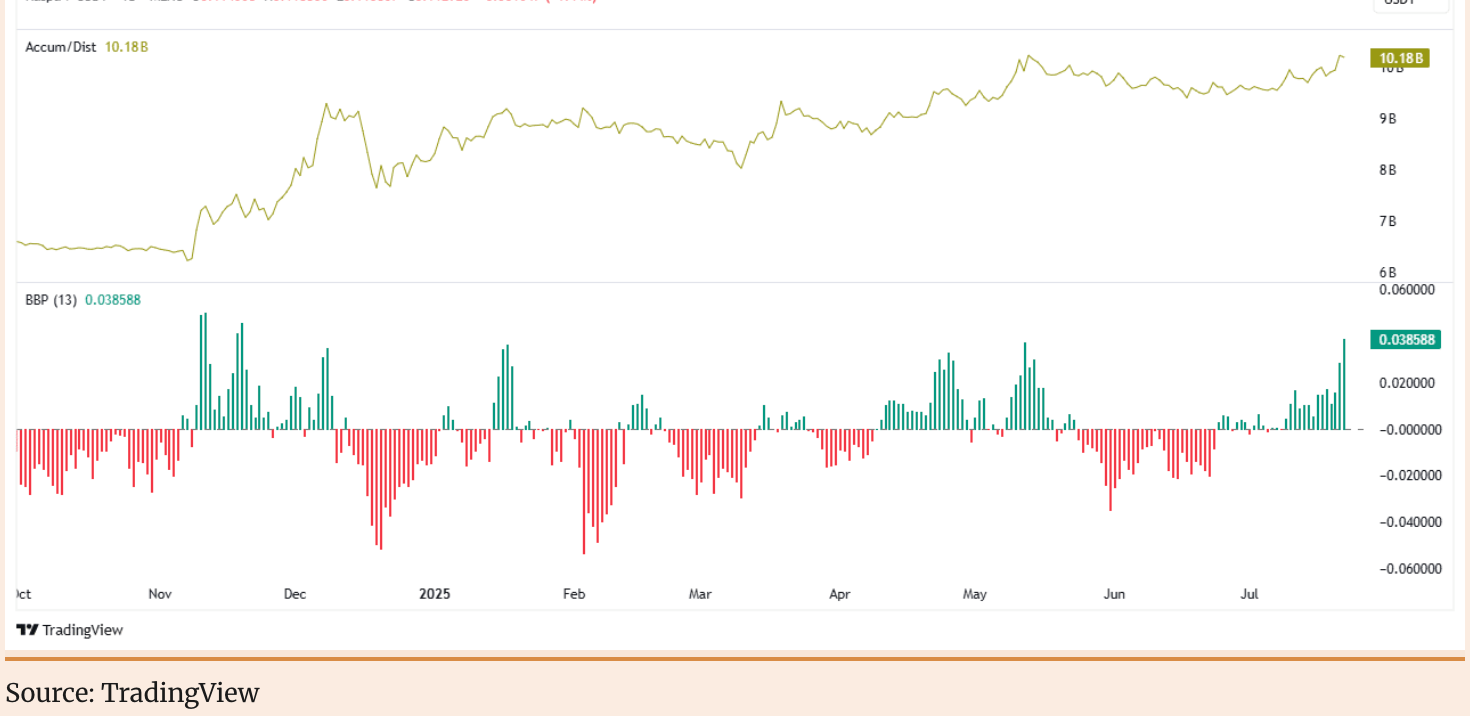Click the 6B level on Accum/Dist scale
1470x716 pixels.
1388,272
